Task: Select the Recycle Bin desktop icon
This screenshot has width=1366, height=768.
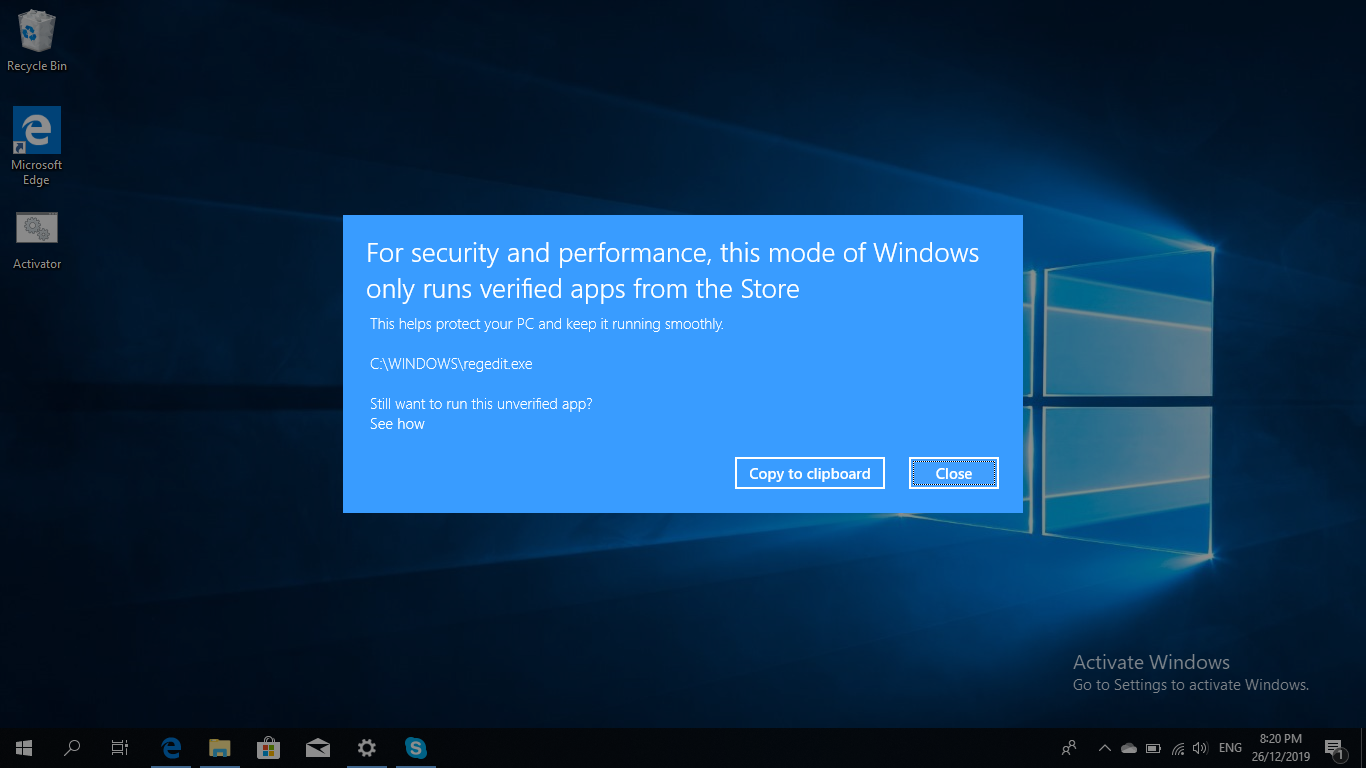Action: click(x=37, y=41)
